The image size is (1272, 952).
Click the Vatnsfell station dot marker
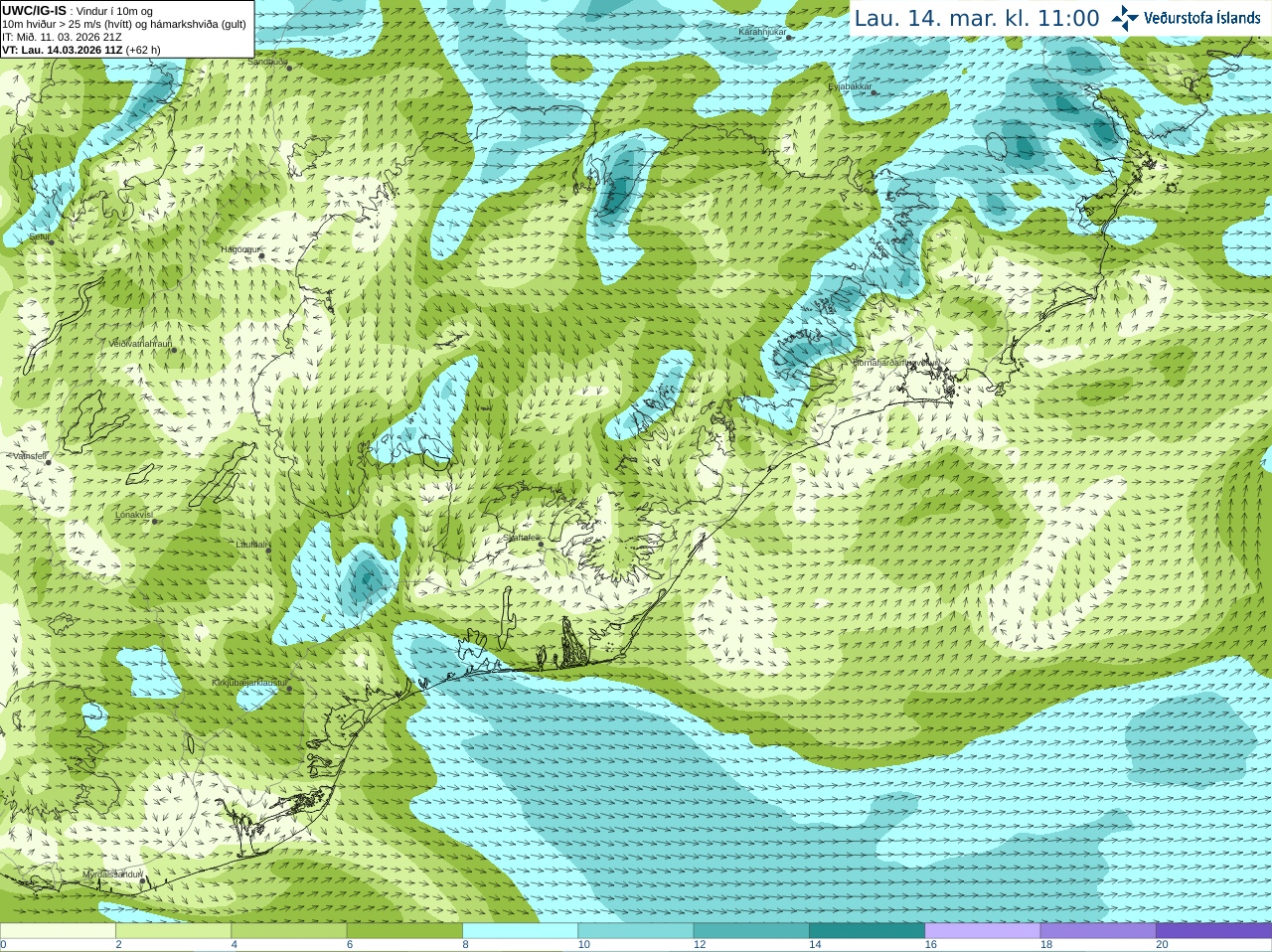48,462
